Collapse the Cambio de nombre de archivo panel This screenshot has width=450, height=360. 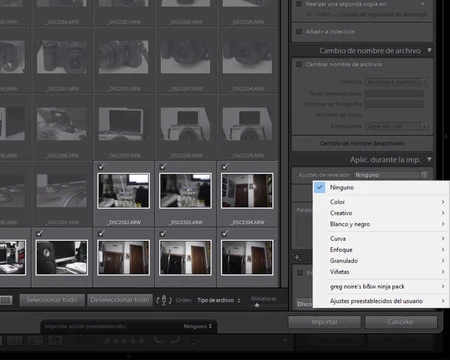(x=429, y=50)
